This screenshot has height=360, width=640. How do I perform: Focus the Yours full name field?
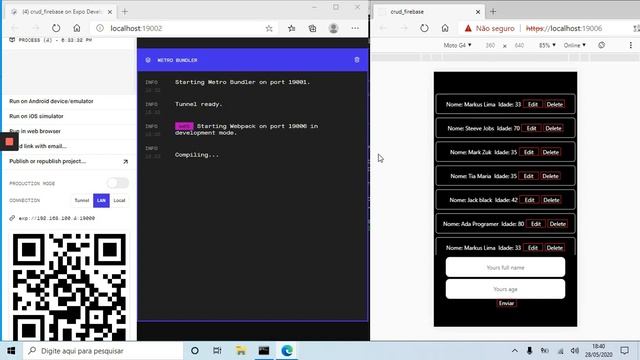point(505,267)
